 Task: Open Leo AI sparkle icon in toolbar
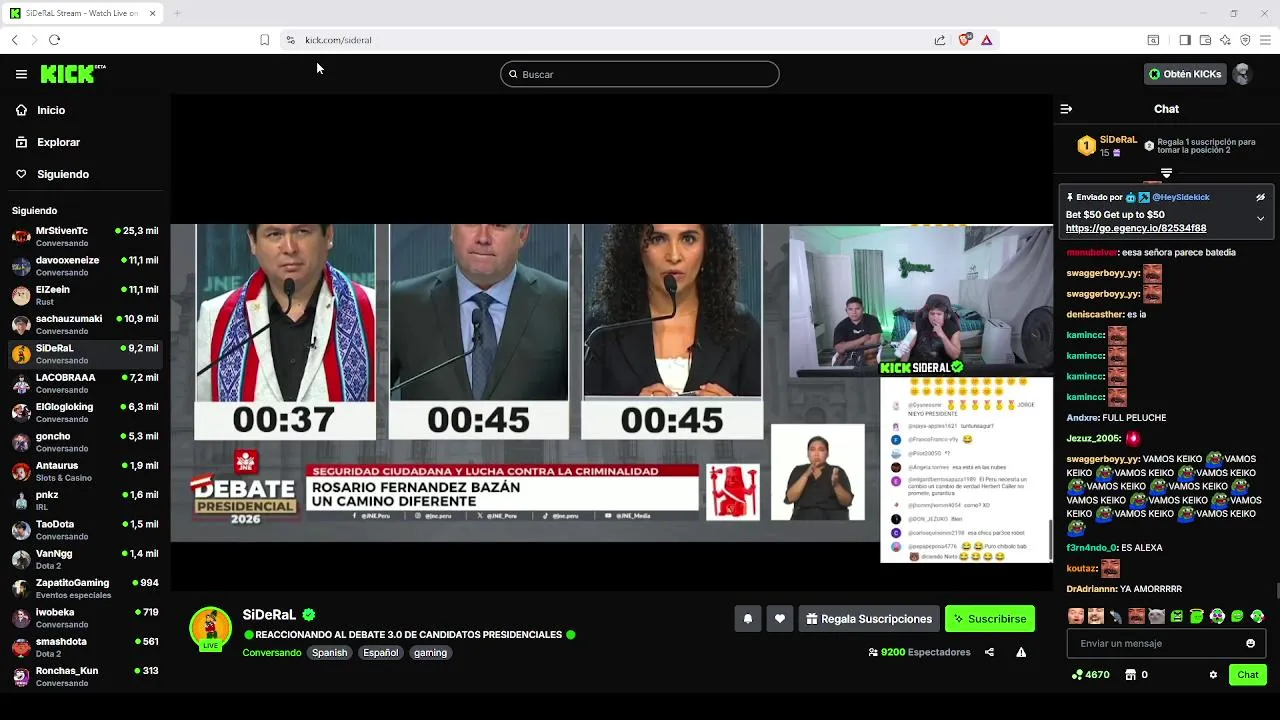click(1225, 40)
